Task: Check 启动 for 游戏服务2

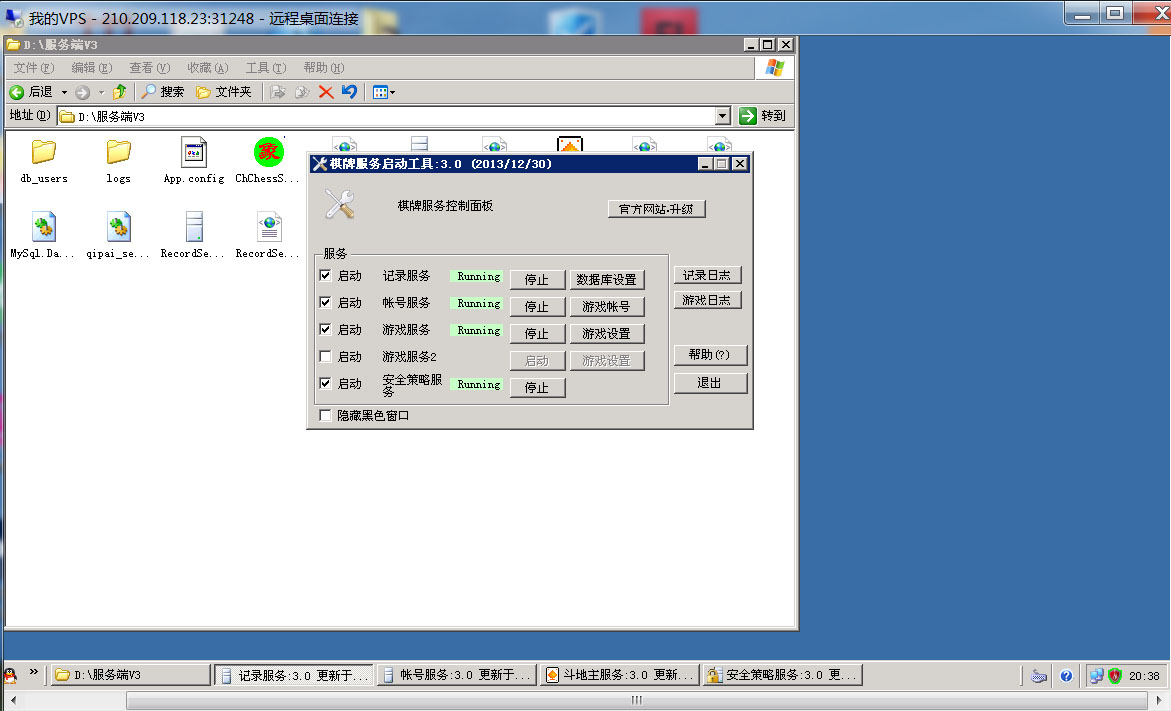Action: click(x=325, y=356)
